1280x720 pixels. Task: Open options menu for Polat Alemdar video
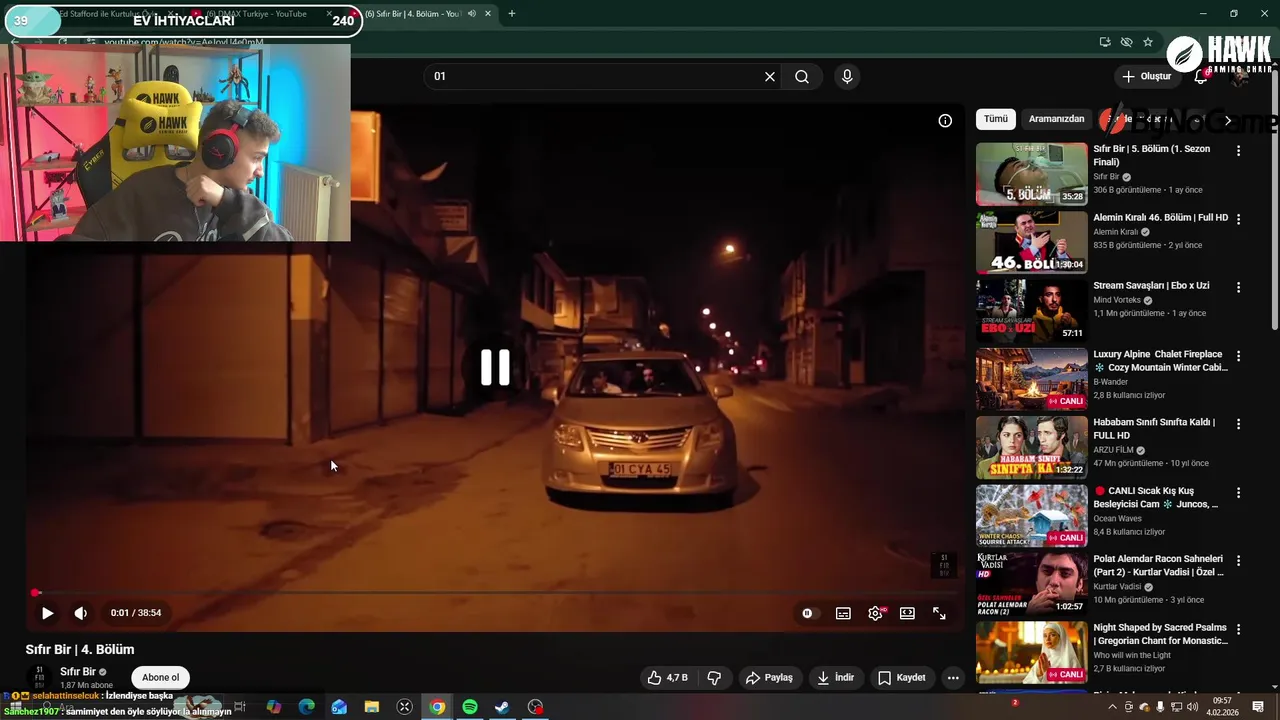pyautogui.click(x=1238, y=561)
